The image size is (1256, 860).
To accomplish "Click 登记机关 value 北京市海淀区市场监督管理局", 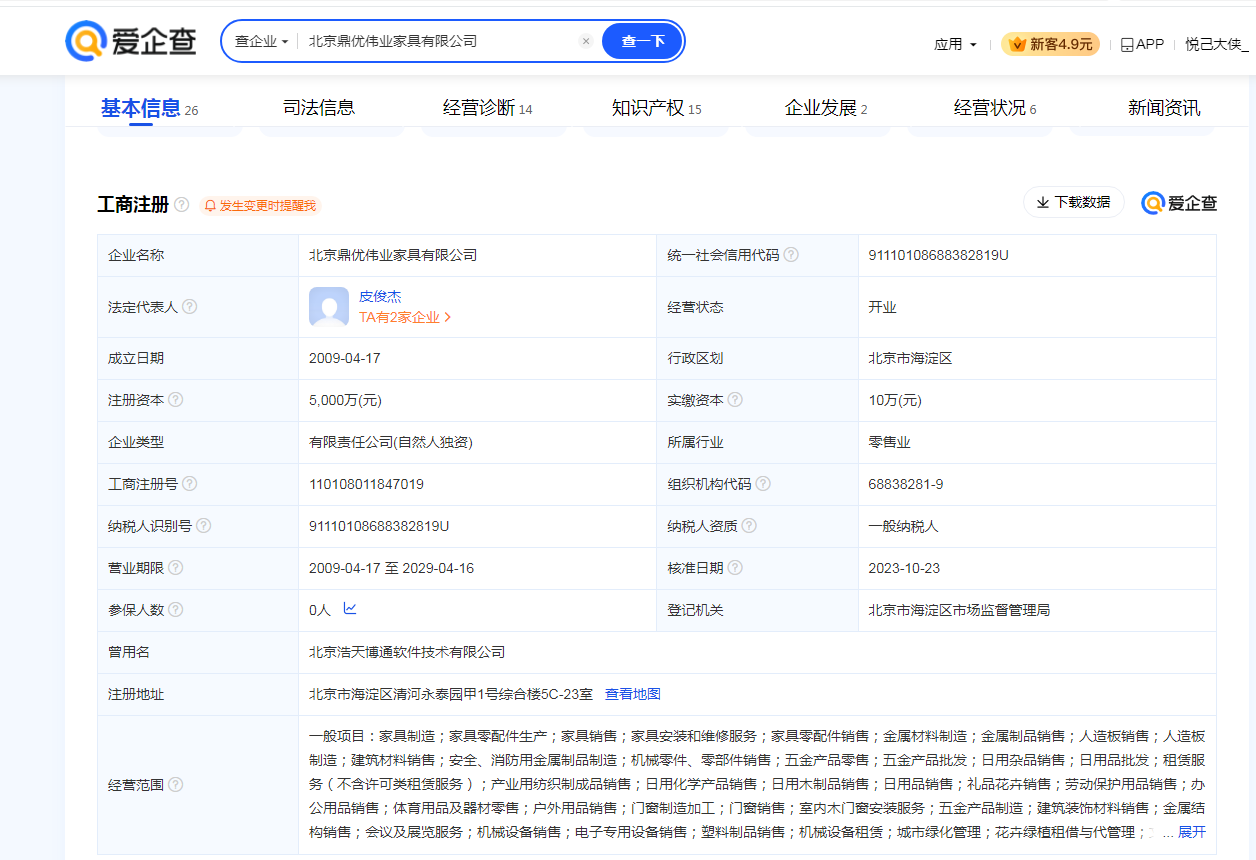I will point(959,610).
